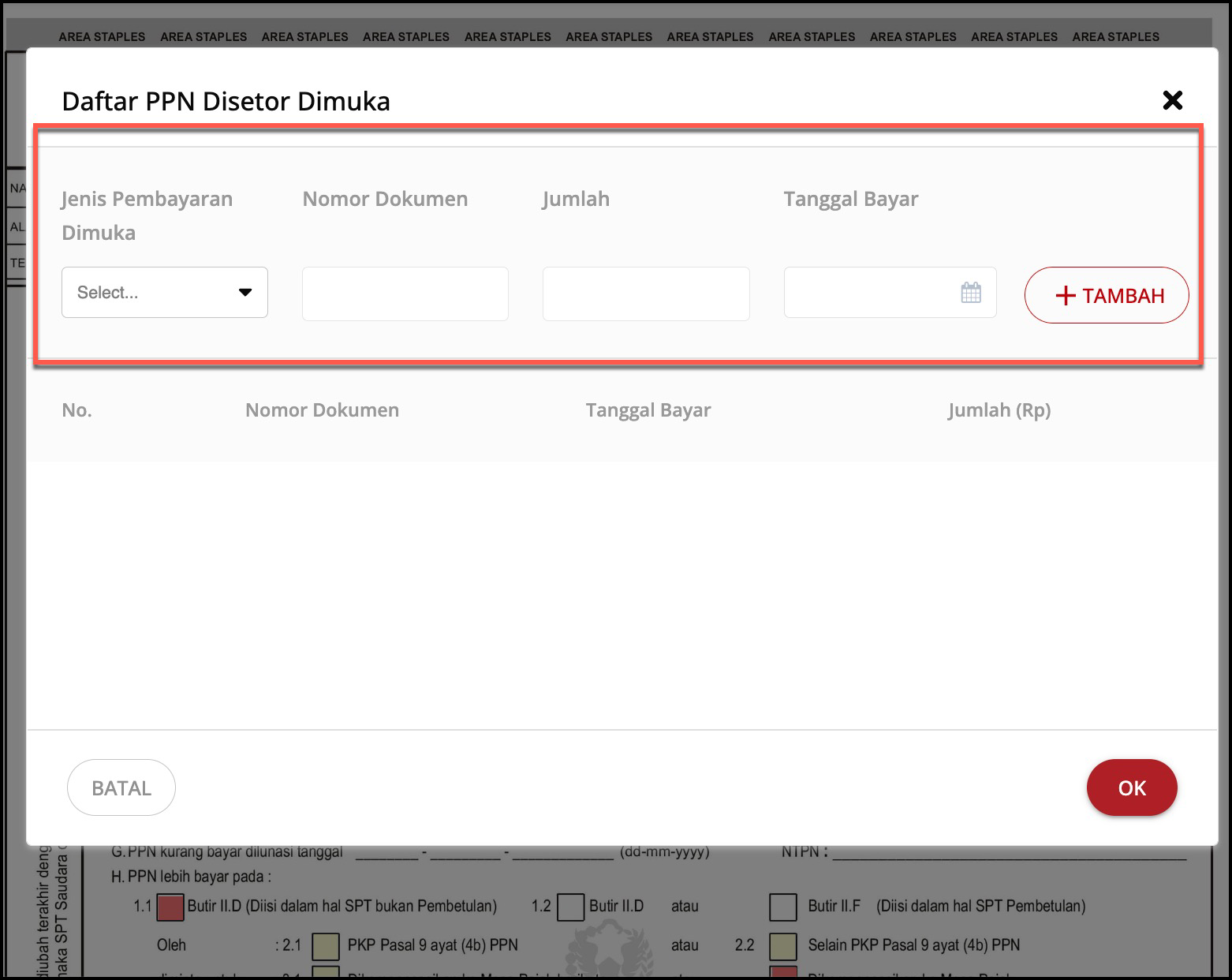
Task: Open the Jenis Pembayaran Dimuka dropdown
Action: [x=165, y=293]
